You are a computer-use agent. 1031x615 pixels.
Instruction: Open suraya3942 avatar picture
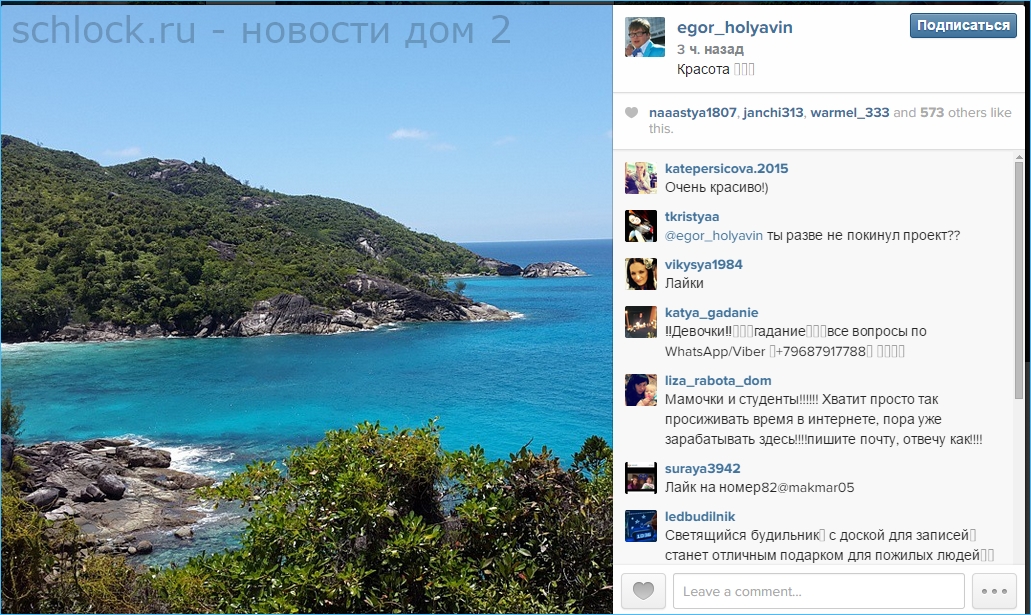pos(640,478)
